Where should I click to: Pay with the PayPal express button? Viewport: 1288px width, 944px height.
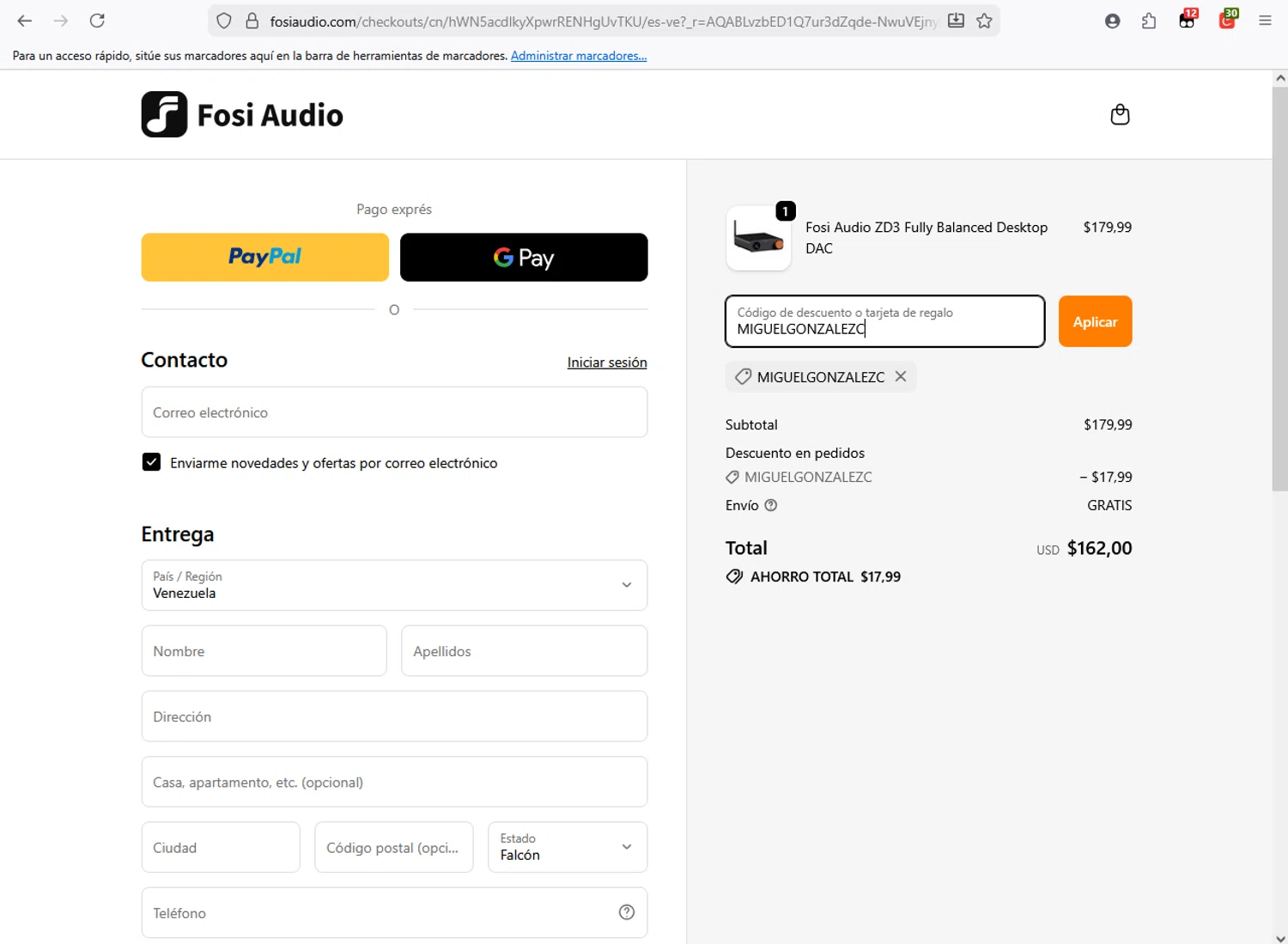(265, 257)
